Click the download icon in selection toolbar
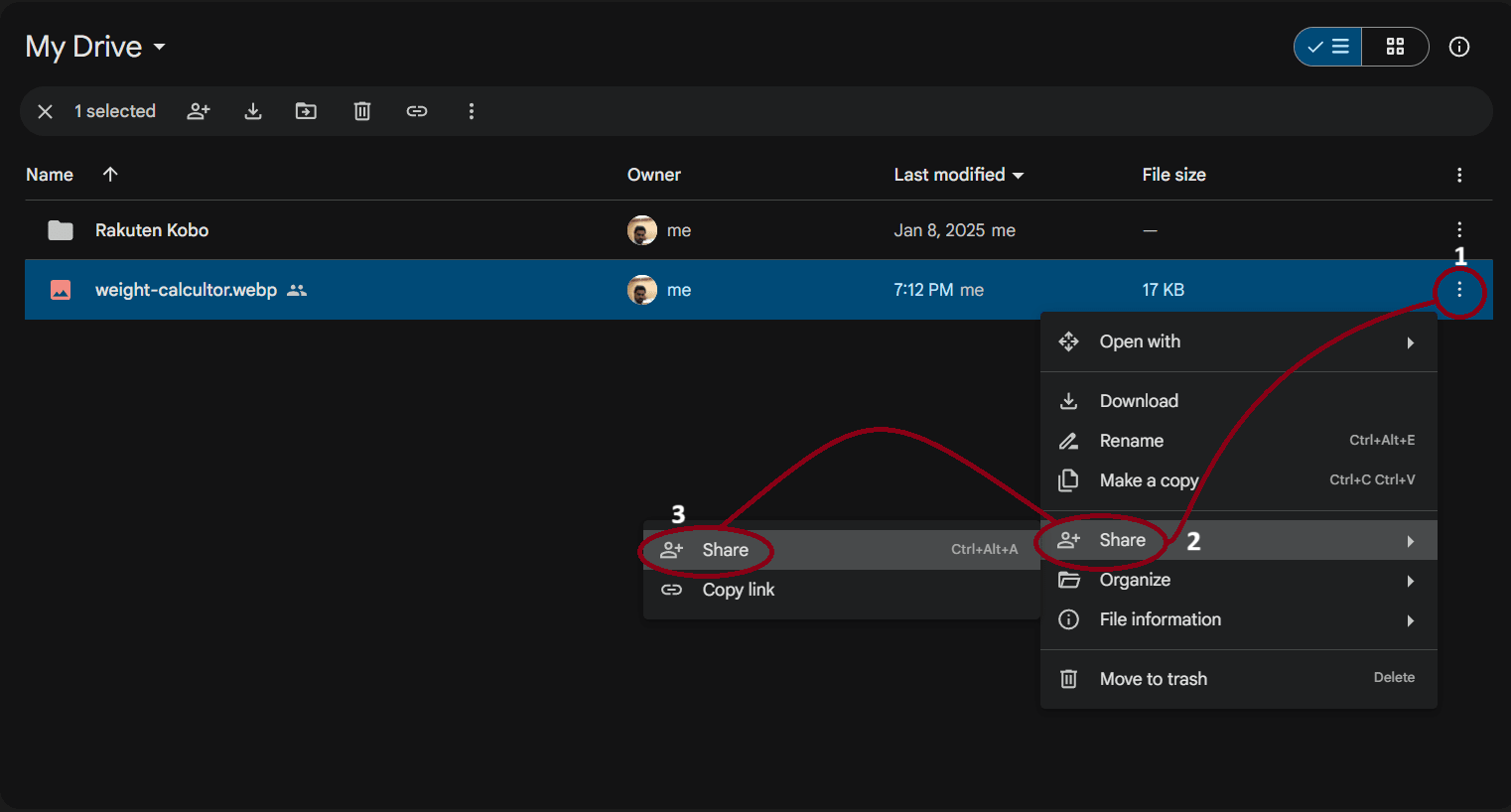Viewport: 1511px width, 812px height. click(x=253, y=111)
